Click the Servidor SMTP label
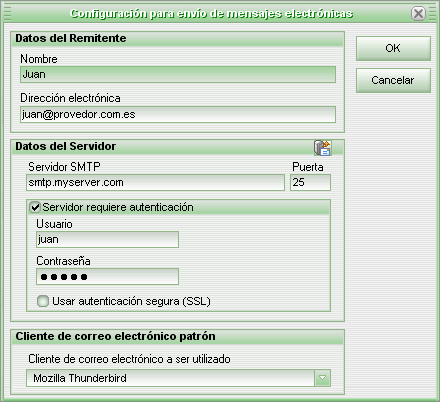Viewport: 440px width, 402px height. point(64,167)
